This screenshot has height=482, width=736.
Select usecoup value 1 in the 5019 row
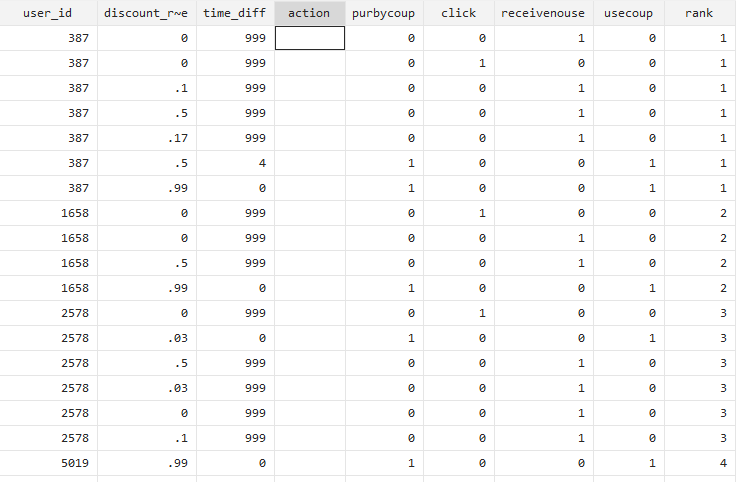pos(629,463)
